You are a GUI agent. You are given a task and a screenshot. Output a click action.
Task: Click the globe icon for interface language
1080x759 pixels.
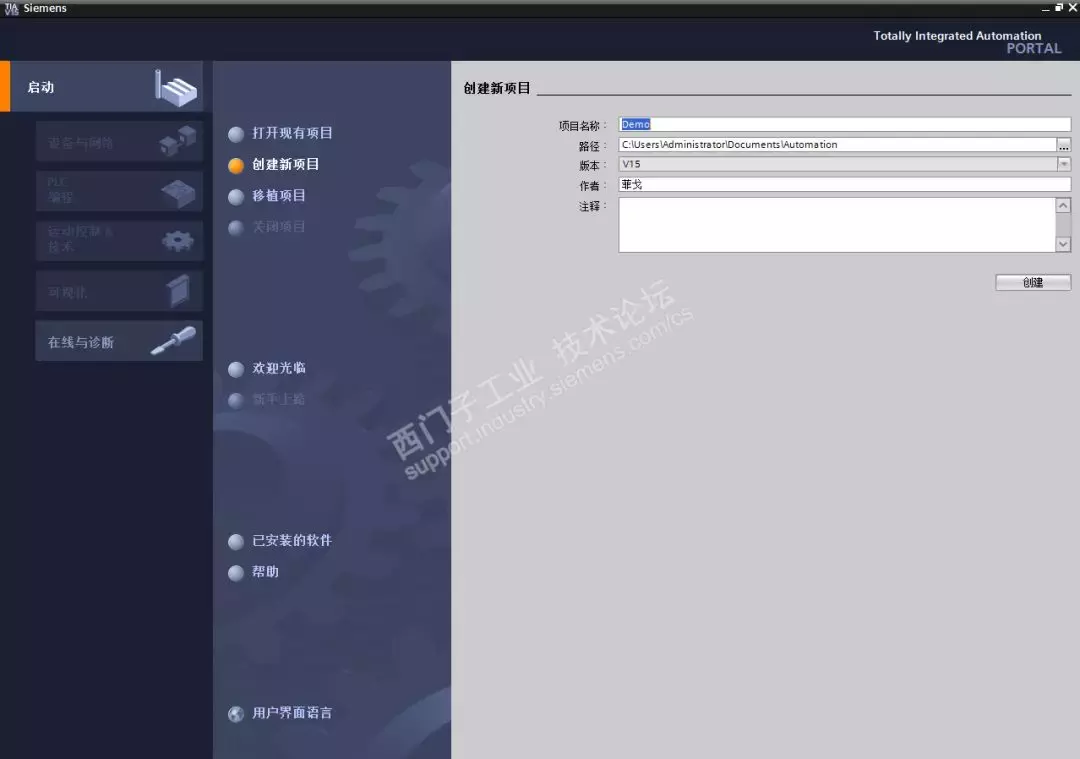coord(236,714)
